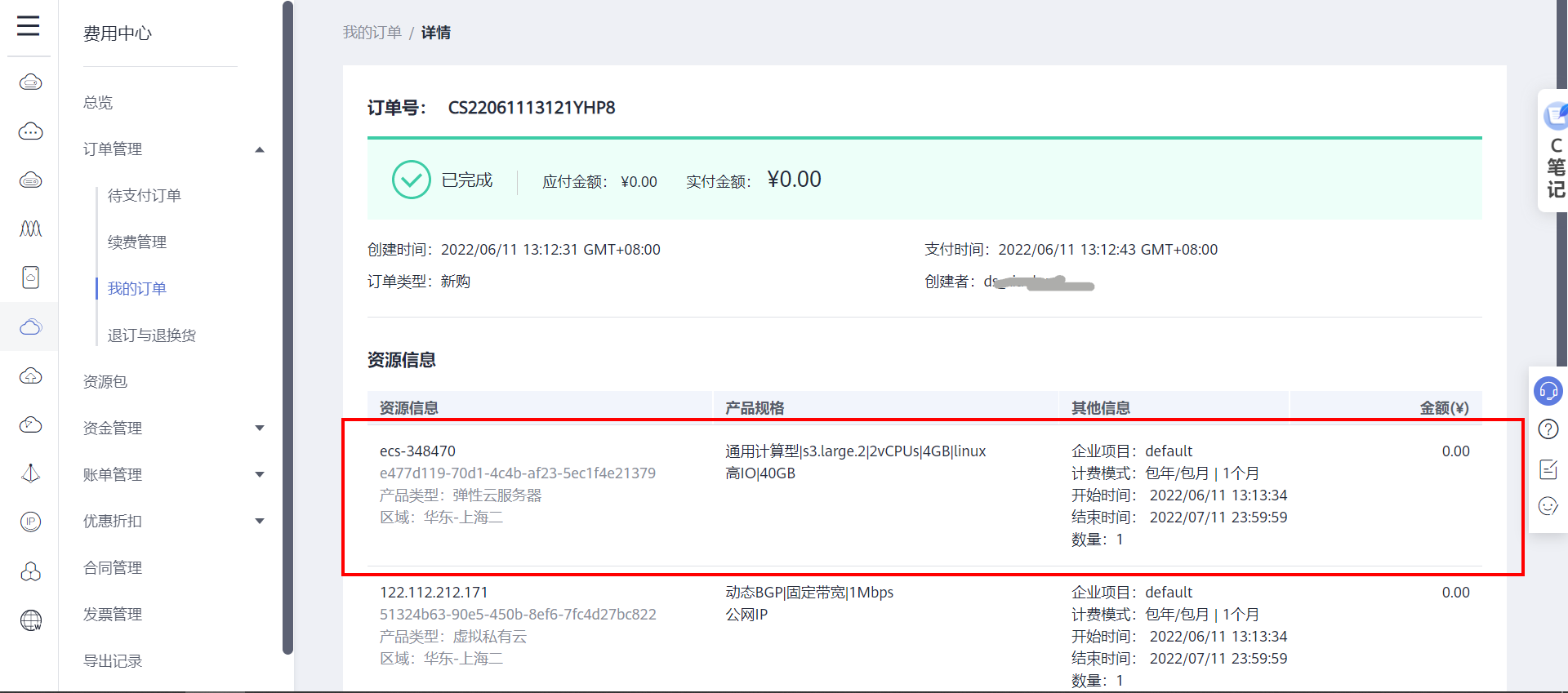Screen dimensions: 1568x693
Task: Click the smiley satisfaction survey icon
Action: (x=1548, y=506)
